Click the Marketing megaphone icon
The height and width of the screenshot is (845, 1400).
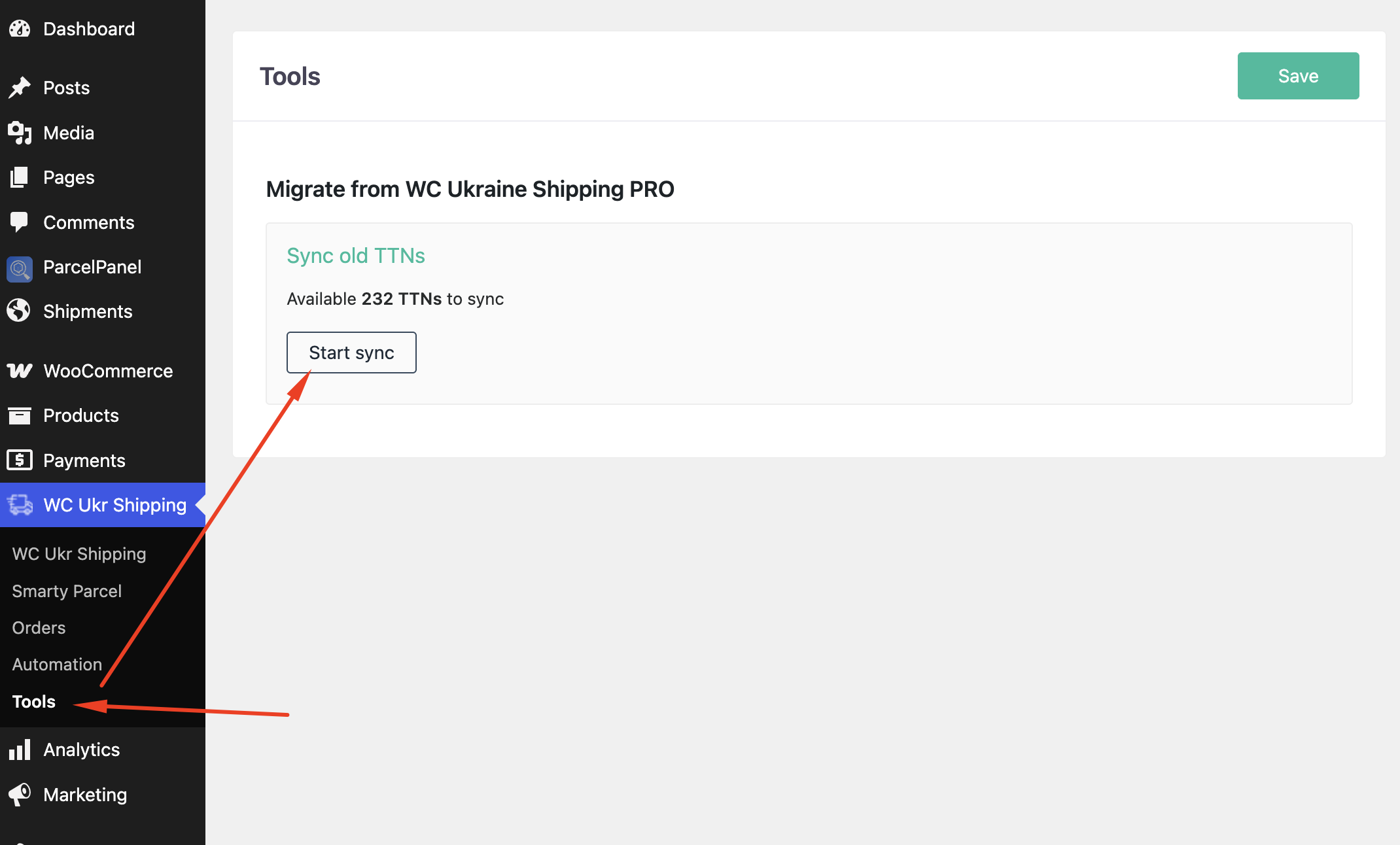point(20,795)
